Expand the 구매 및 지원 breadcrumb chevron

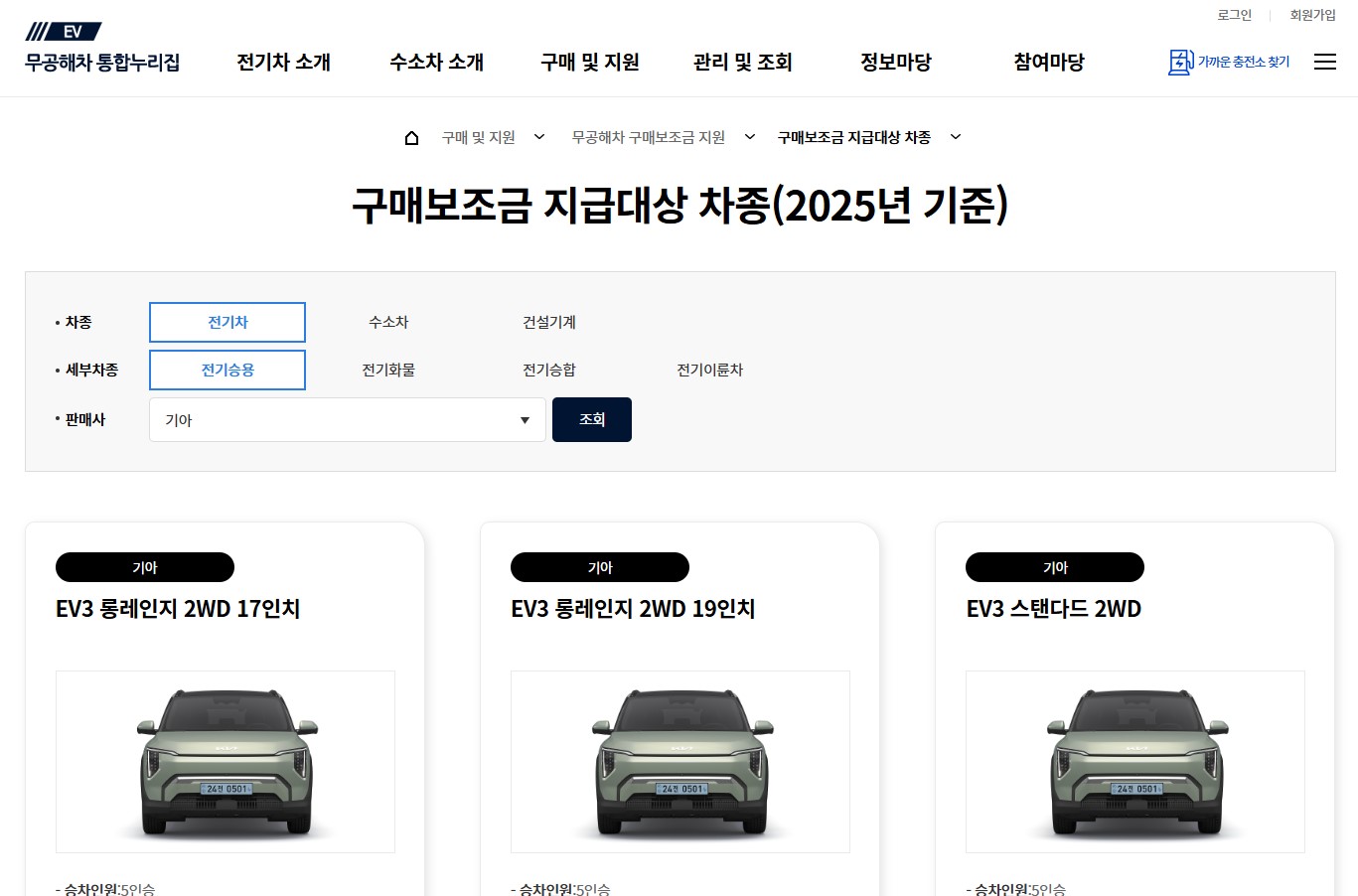[x=539, y=137]
